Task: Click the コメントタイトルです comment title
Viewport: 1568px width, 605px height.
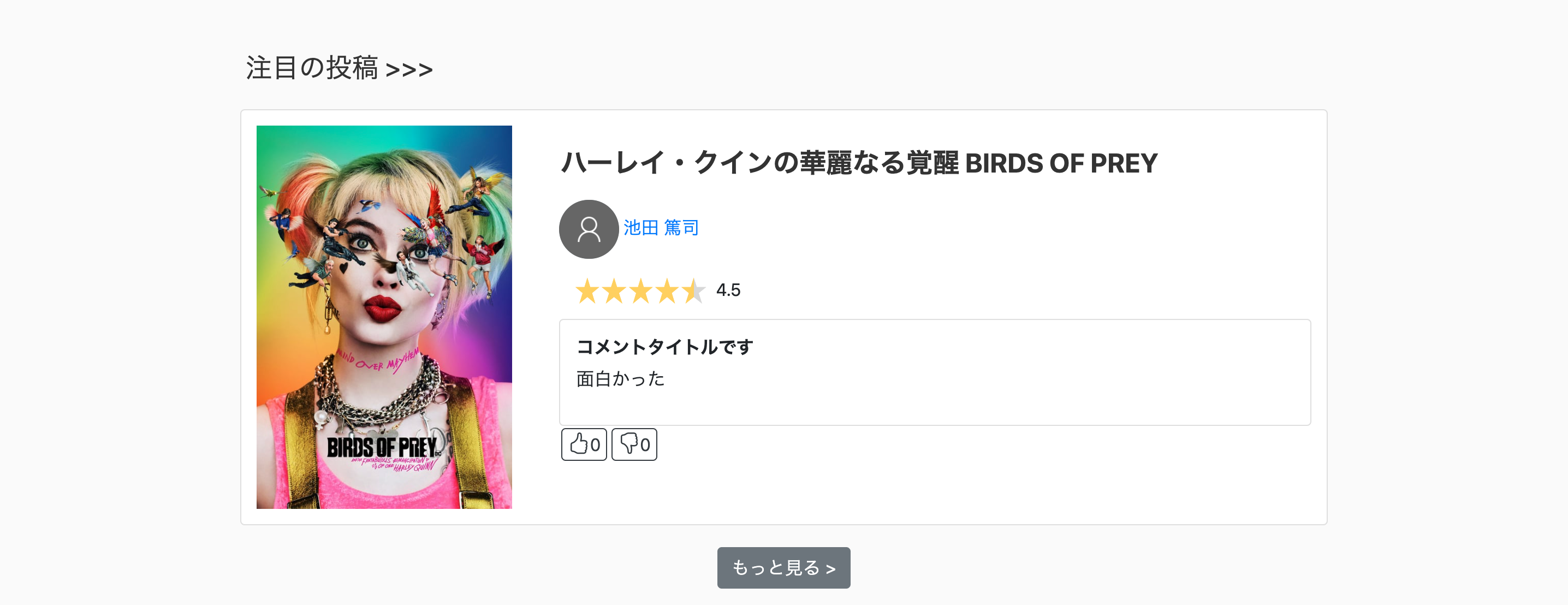Action: tap(664, 347)
